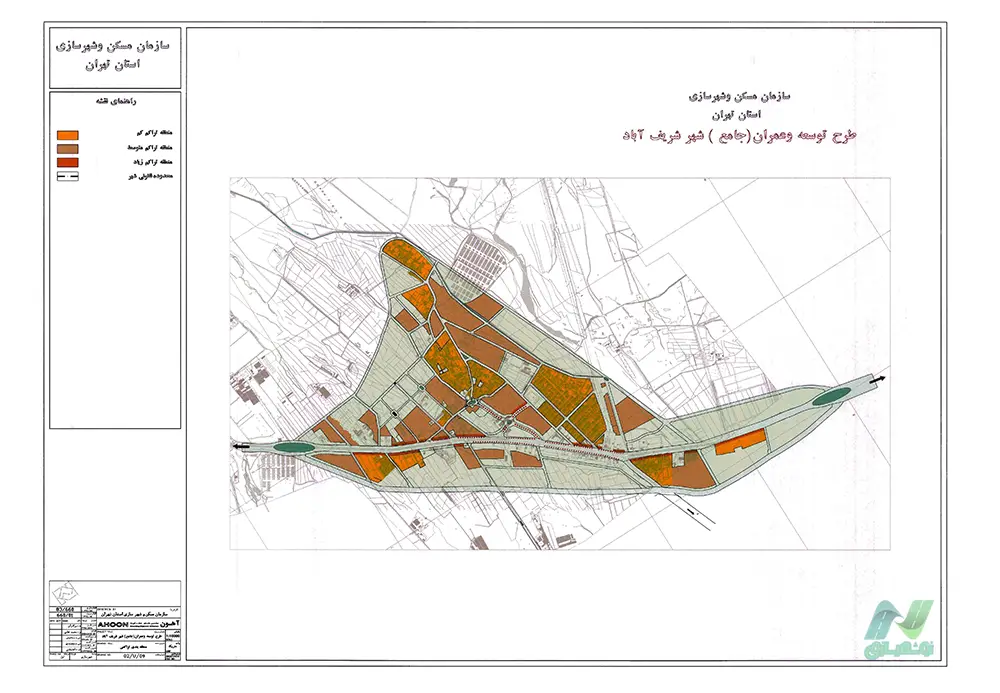Click the organization name header in top-left box
1000x693 pixels.
tap(115, 54)
